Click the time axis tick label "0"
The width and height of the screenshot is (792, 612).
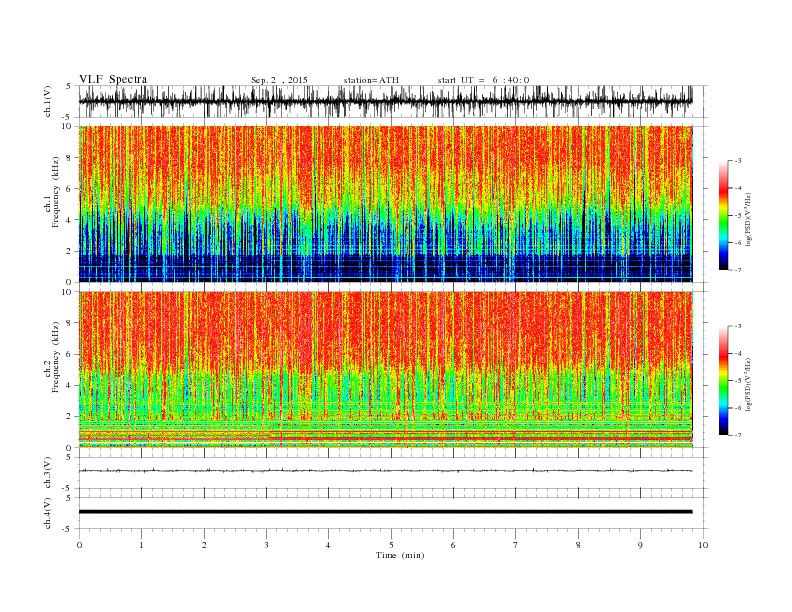pos(79,545)
